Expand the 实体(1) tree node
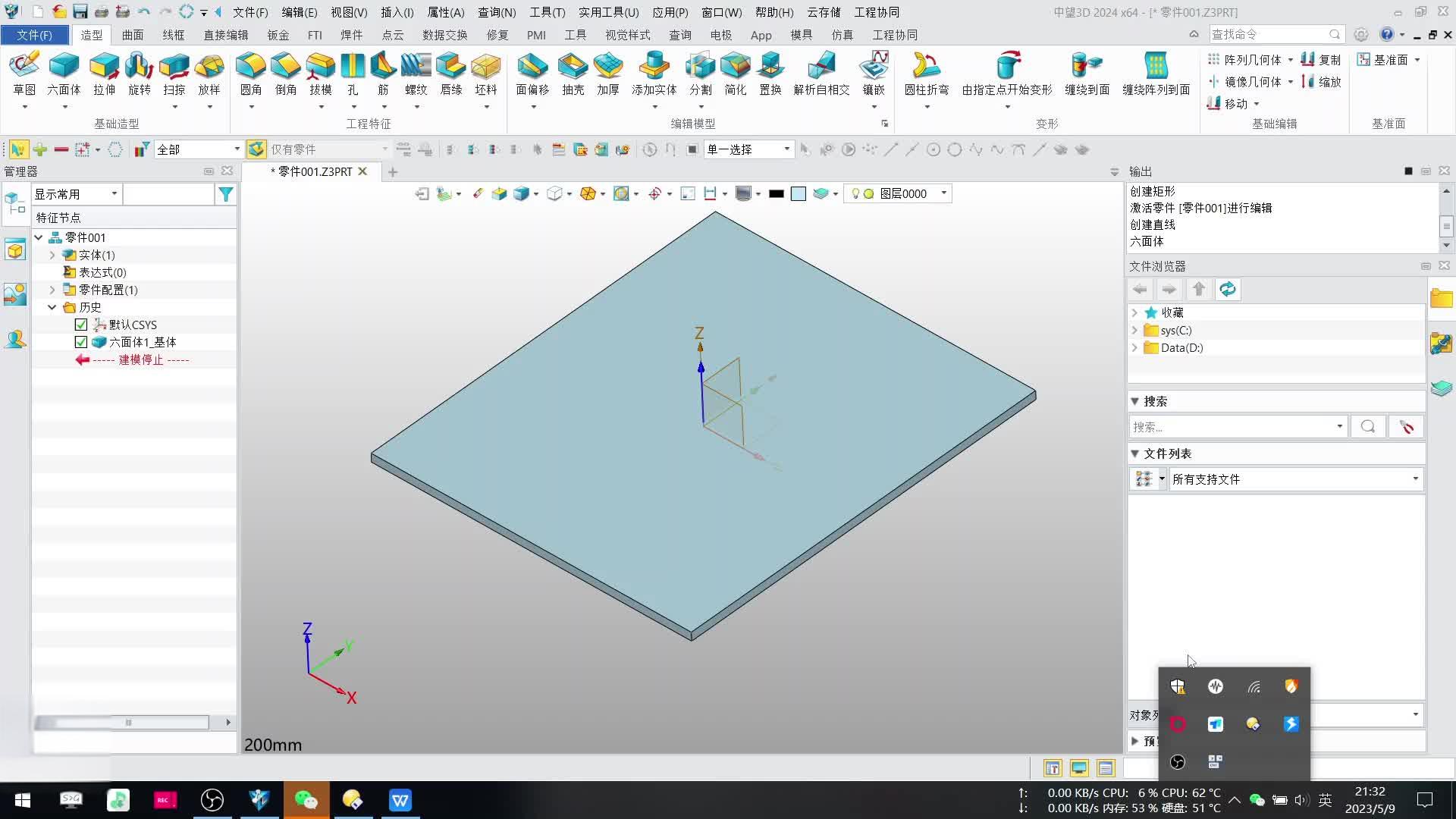1456x819 pixels. 52,255
